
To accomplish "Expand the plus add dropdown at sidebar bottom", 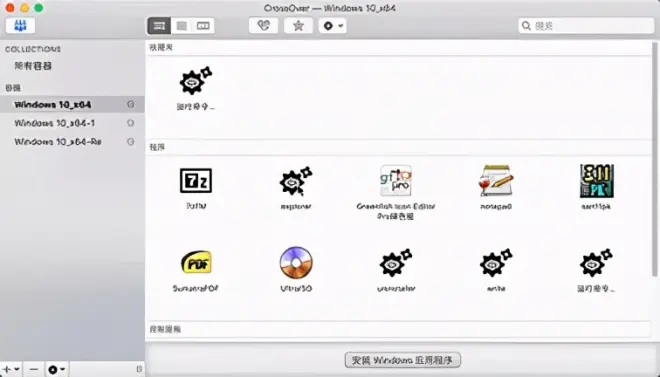I will [x=11, y=369].
